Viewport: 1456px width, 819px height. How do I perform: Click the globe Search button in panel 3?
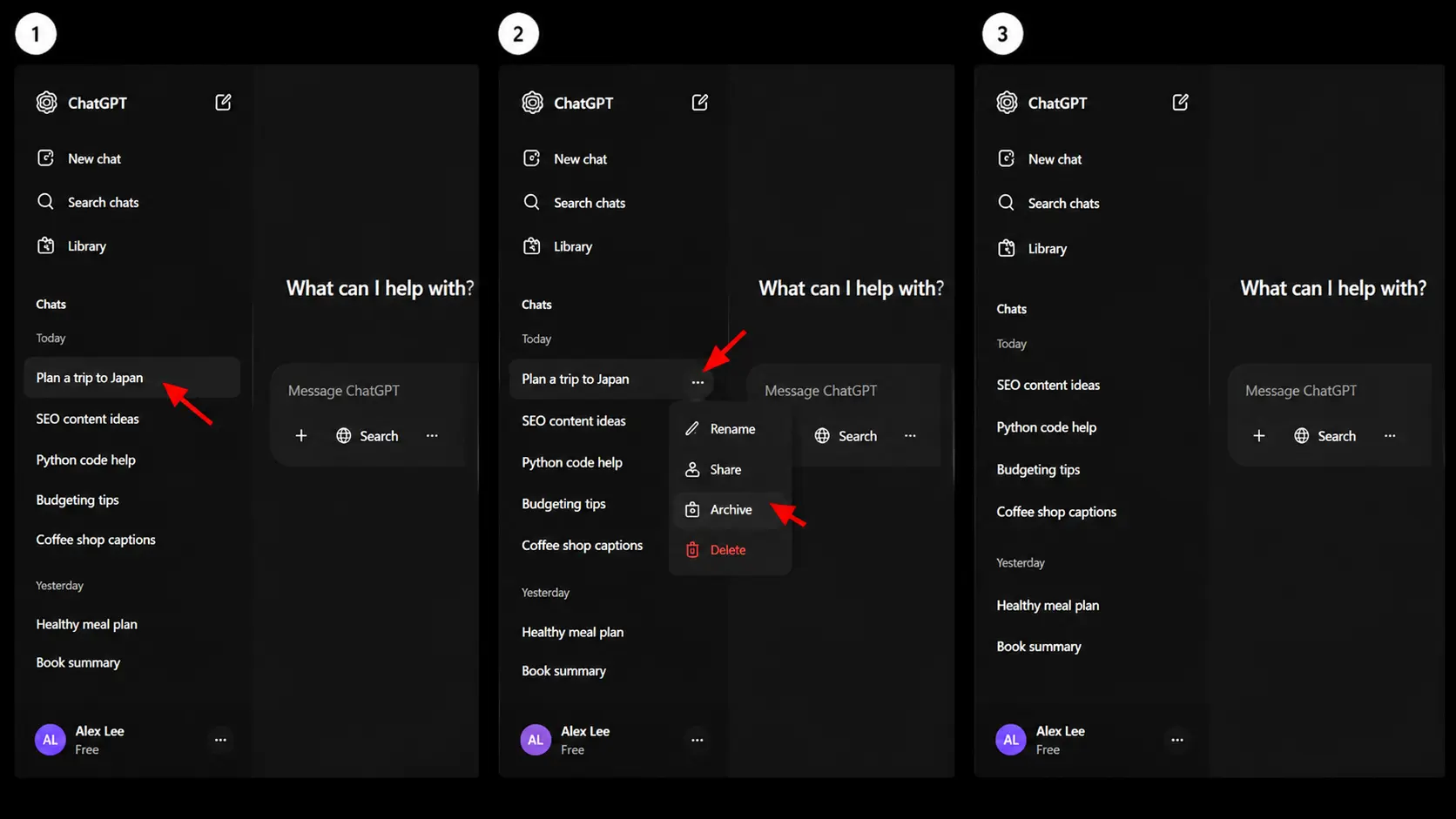pos(1325,435)
